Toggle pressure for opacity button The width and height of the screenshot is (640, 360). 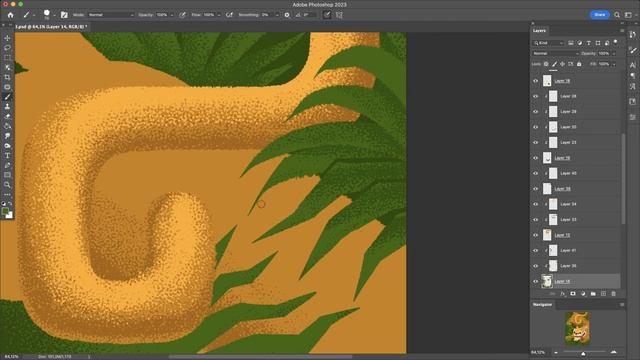pyautogui.click(x=182, y=15)
